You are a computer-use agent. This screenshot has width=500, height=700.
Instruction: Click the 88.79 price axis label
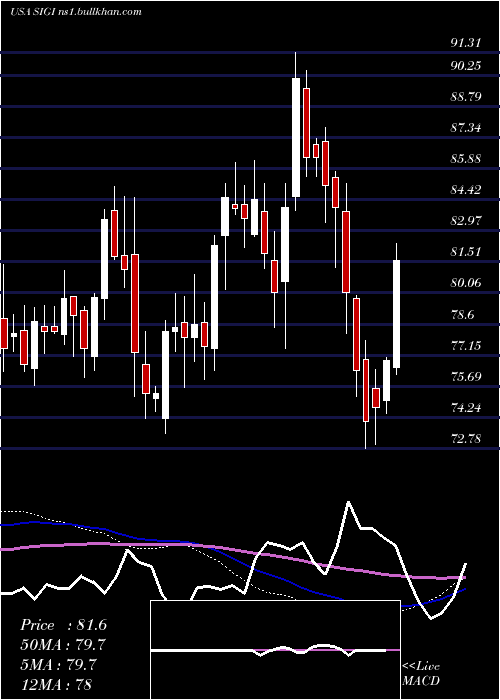coord(466,96)
